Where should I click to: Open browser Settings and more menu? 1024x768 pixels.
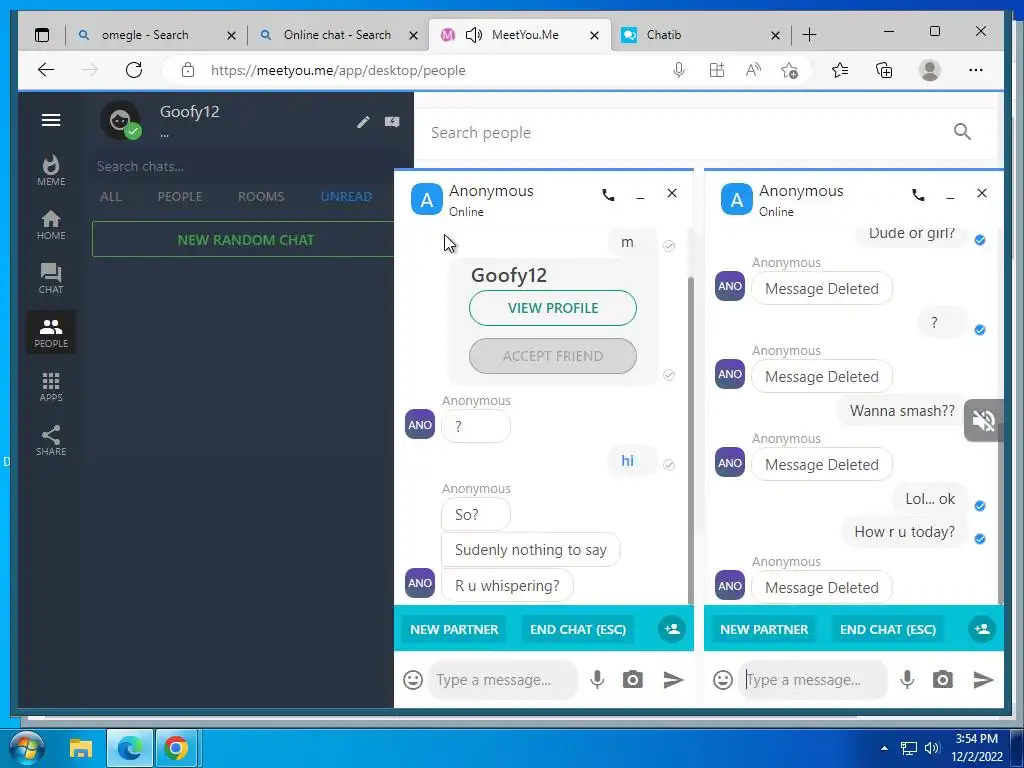click(976, 70)
